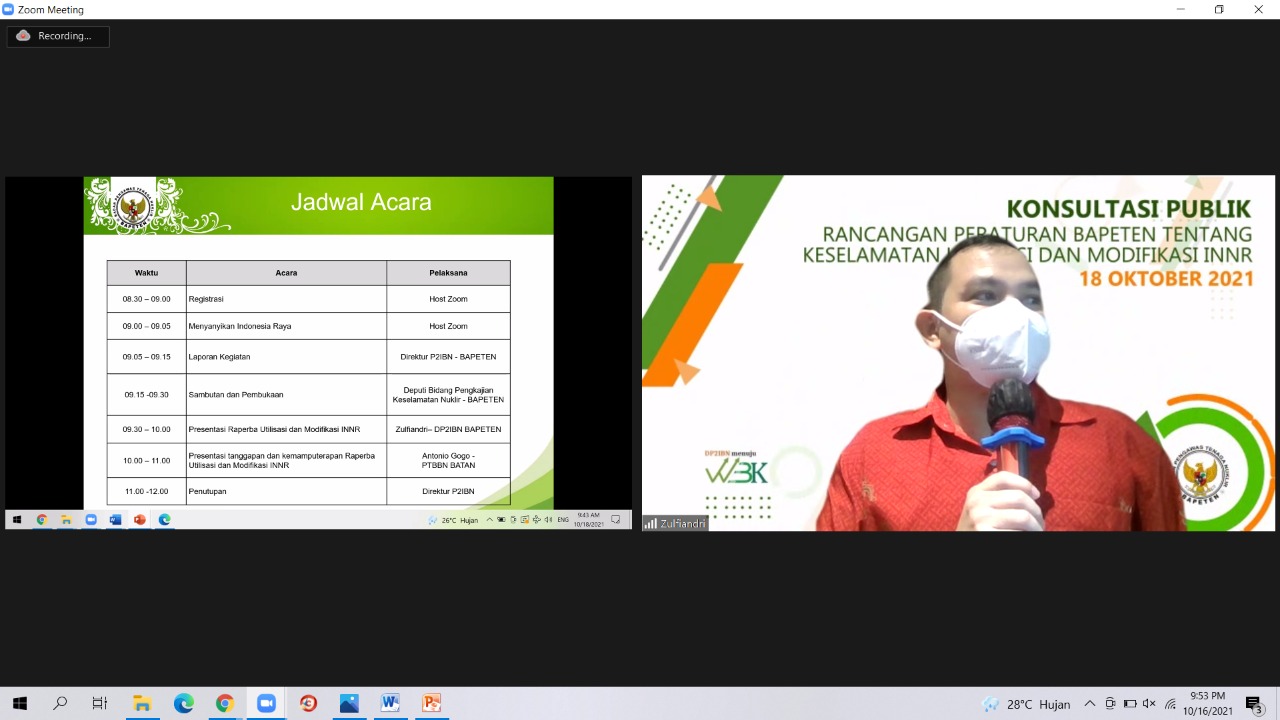Click the battery icon in the system tray

click(1130, 704)
